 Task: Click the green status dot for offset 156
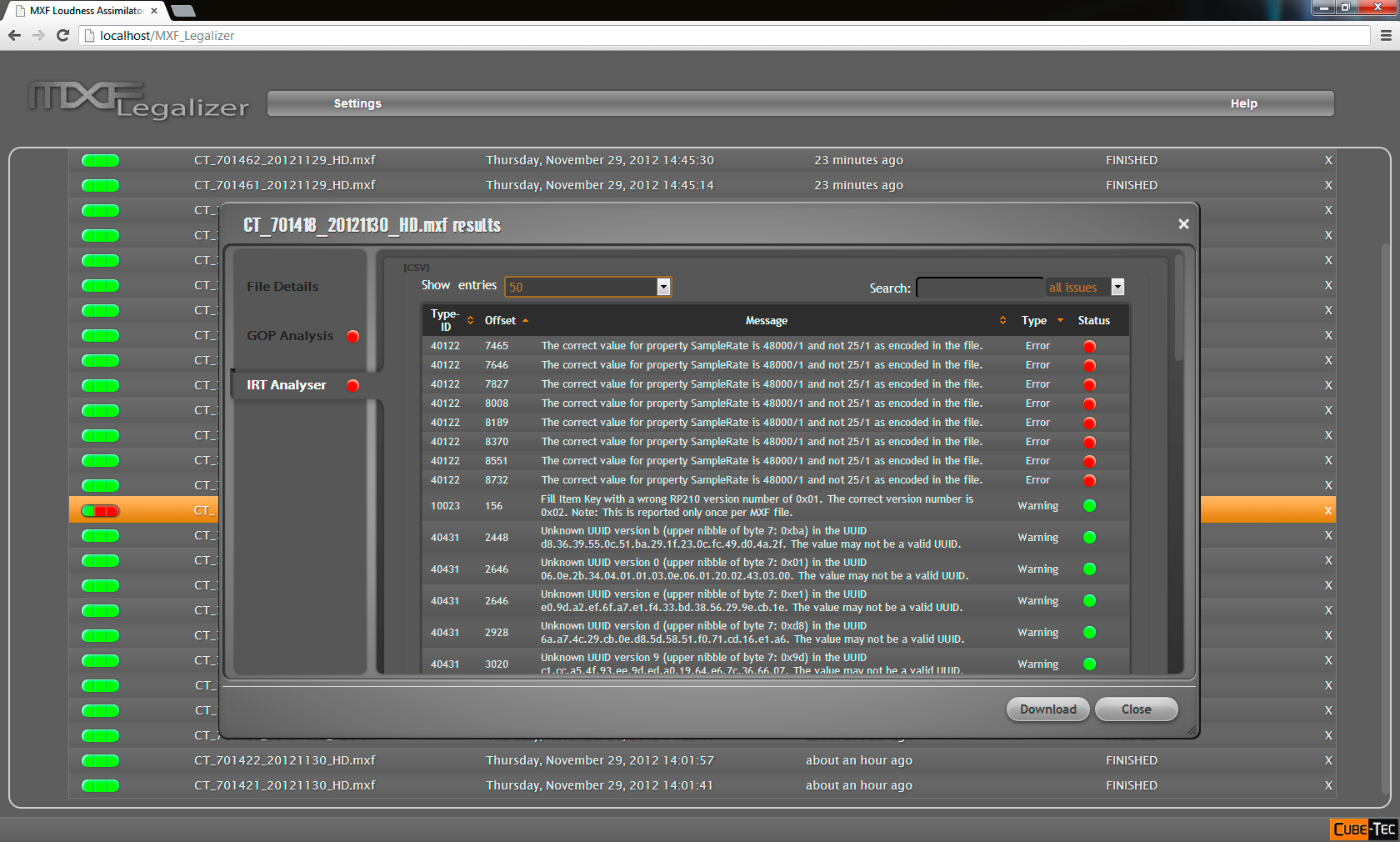[x=1088, y=506]
